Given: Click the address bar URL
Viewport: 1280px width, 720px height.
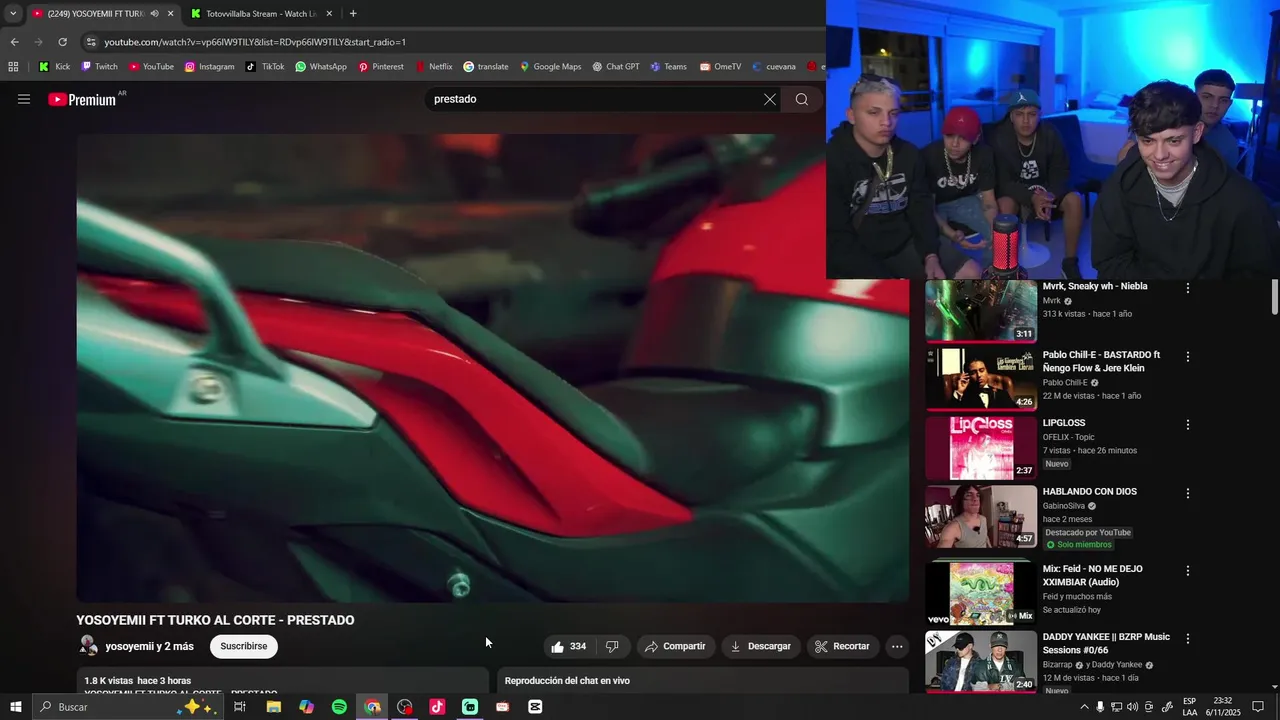Looking at the screenshot, I should pos(255,42).
